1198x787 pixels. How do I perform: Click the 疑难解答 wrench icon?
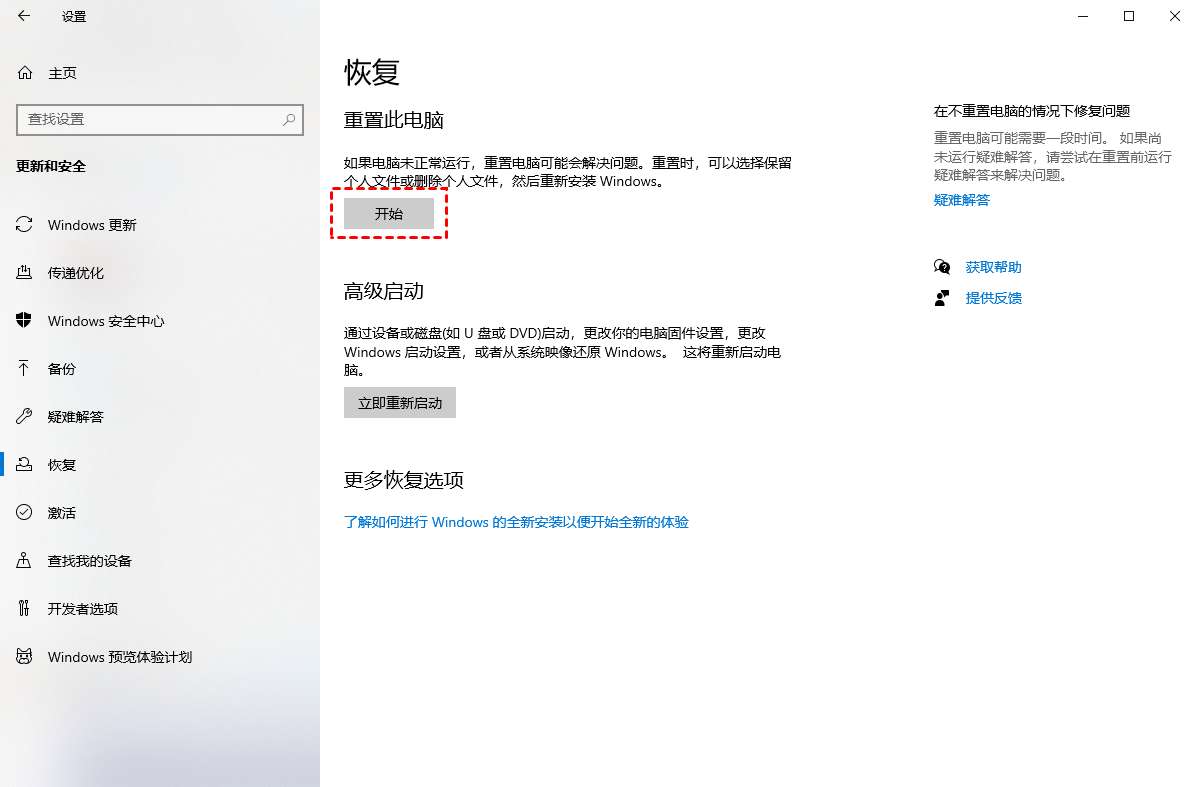(x=24, y=417)
